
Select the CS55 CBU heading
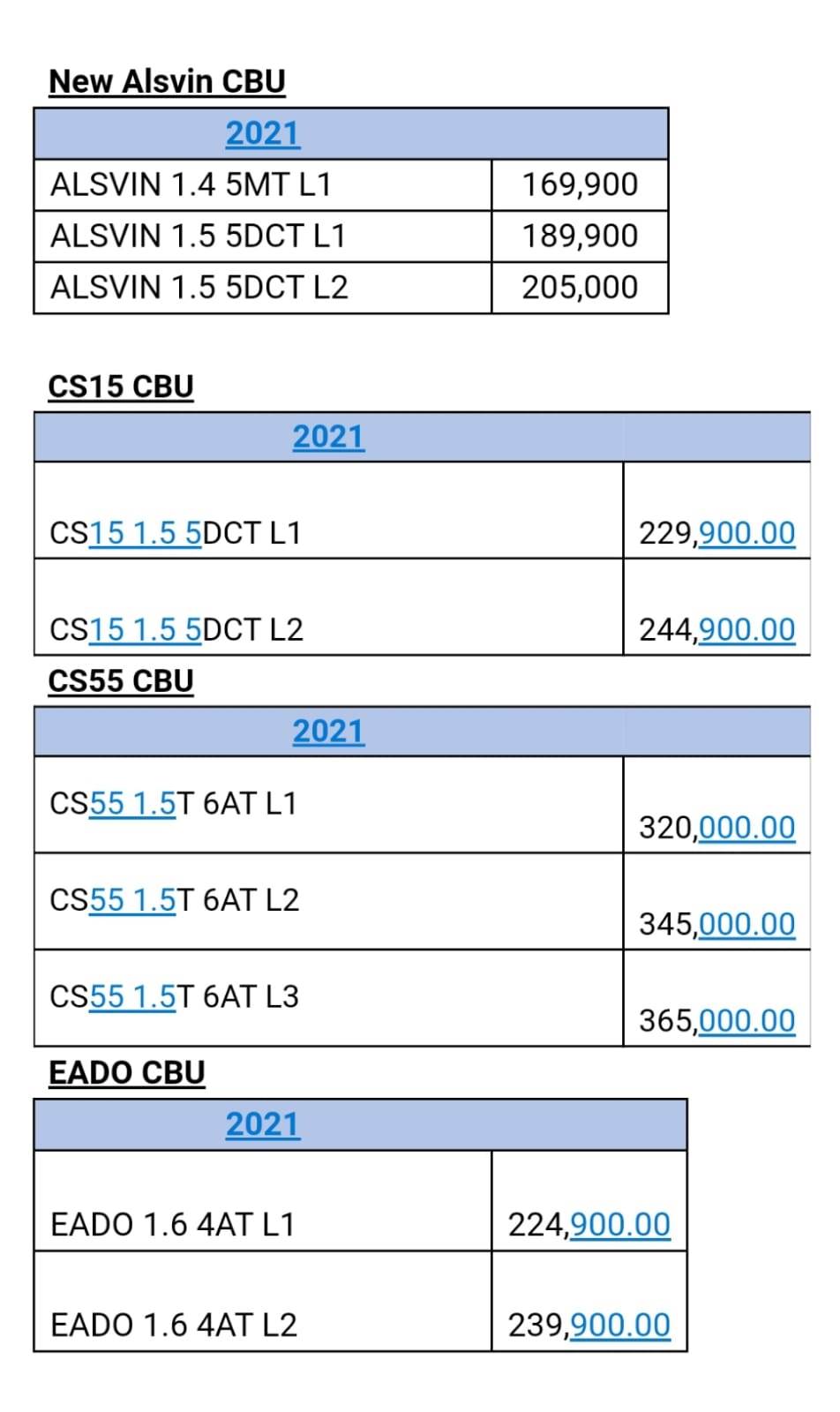coord(121,680)
